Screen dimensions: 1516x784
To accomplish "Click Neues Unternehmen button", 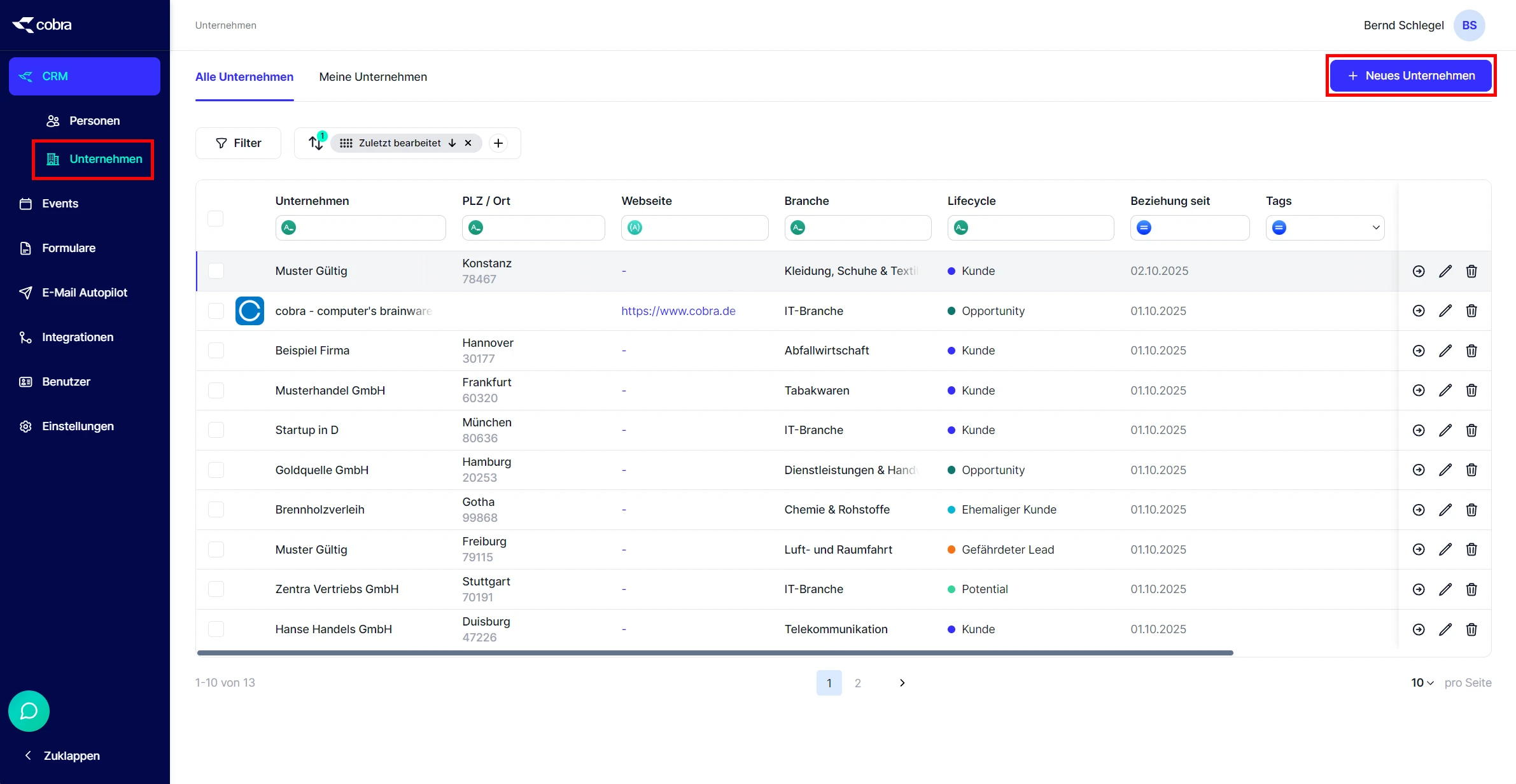I will [1410, 76].
